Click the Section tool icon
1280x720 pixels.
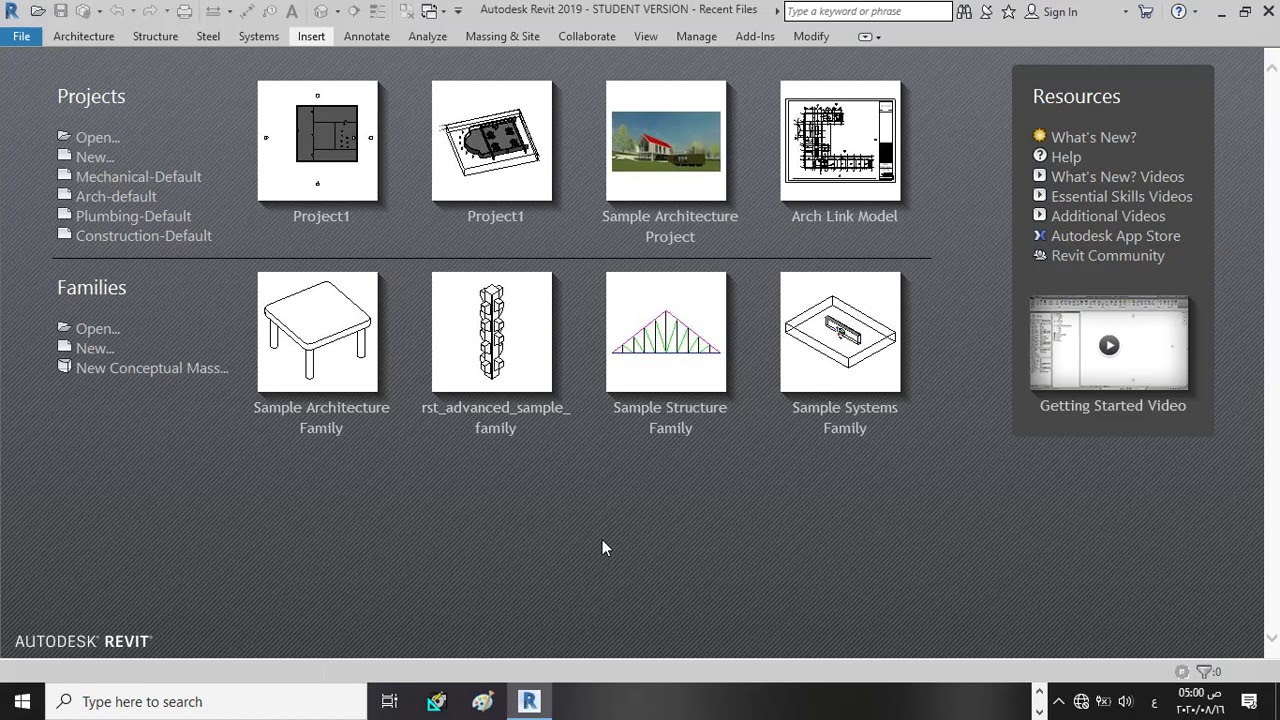(353, 11)
